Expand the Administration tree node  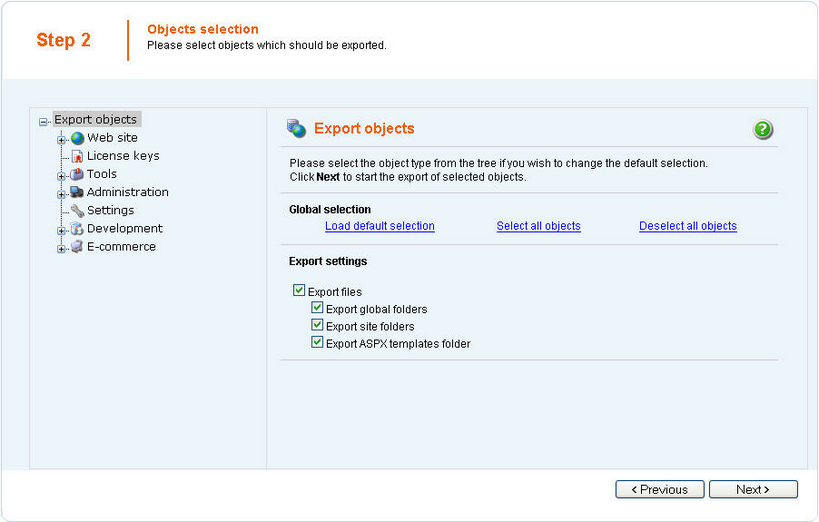point(61,194)
